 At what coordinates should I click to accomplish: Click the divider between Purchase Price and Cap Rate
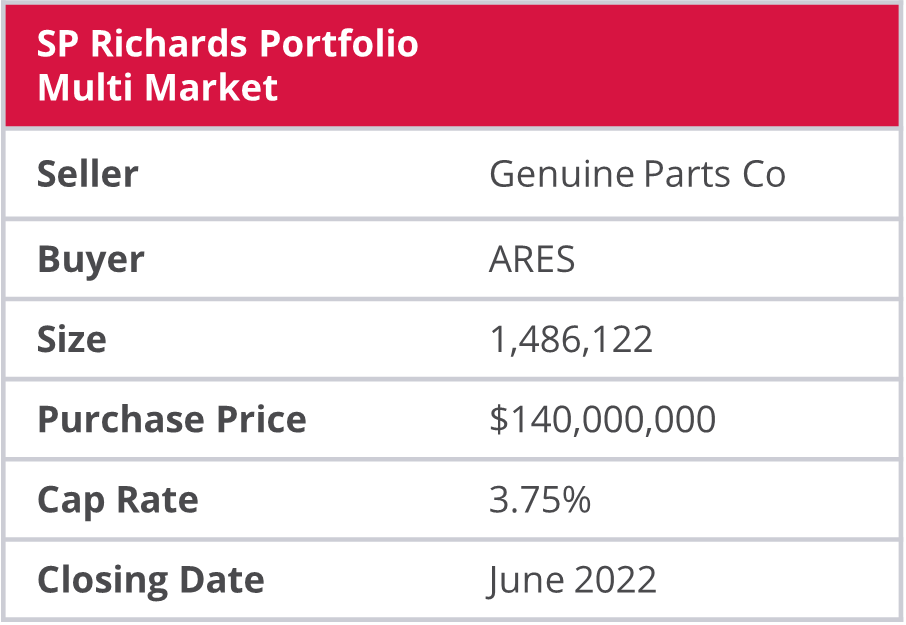click(452, 458)
